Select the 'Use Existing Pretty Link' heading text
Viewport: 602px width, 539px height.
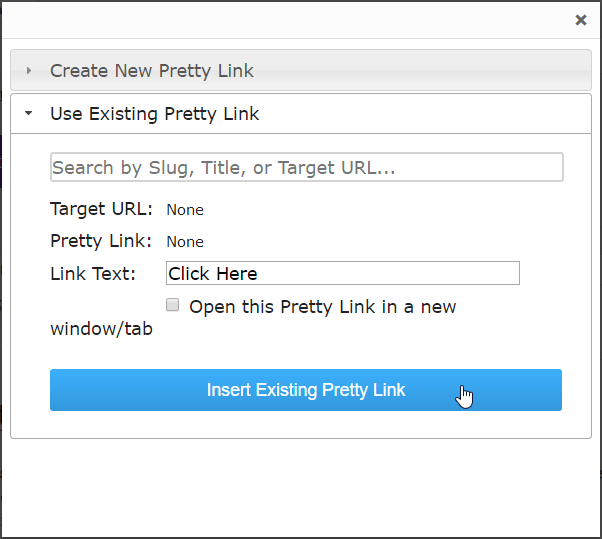pos(154,114)
